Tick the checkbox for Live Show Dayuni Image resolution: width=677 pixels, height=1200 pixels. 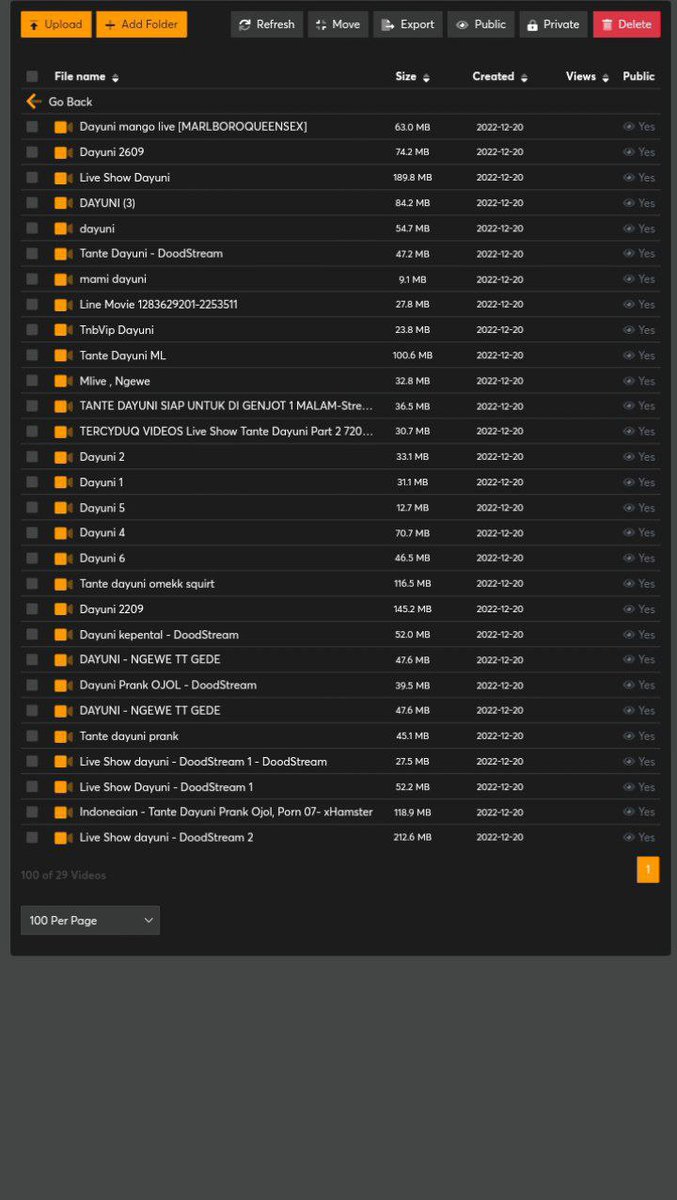click(x=32, y=177)
